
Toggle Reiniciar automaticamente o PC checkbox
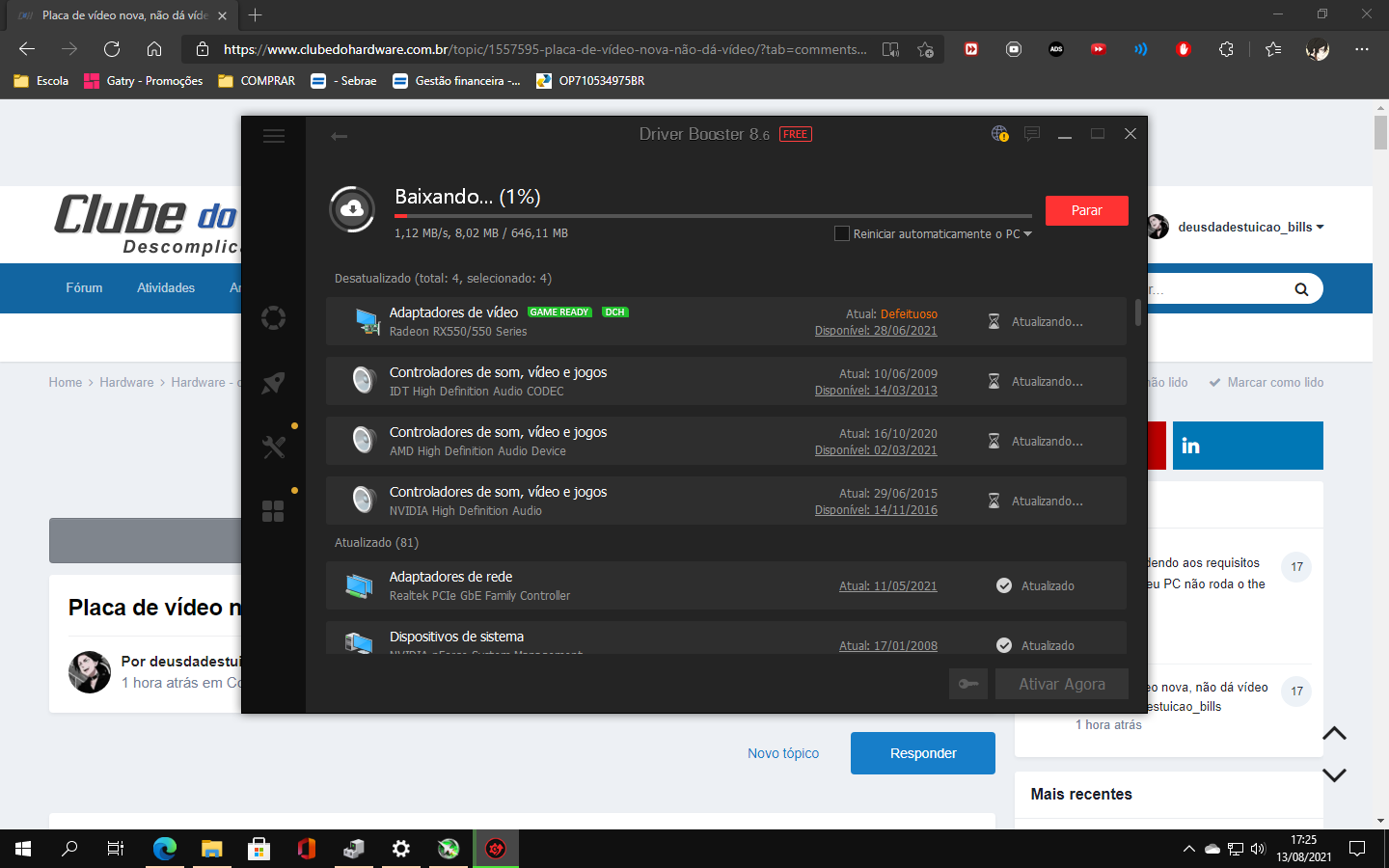click(842, 233)
